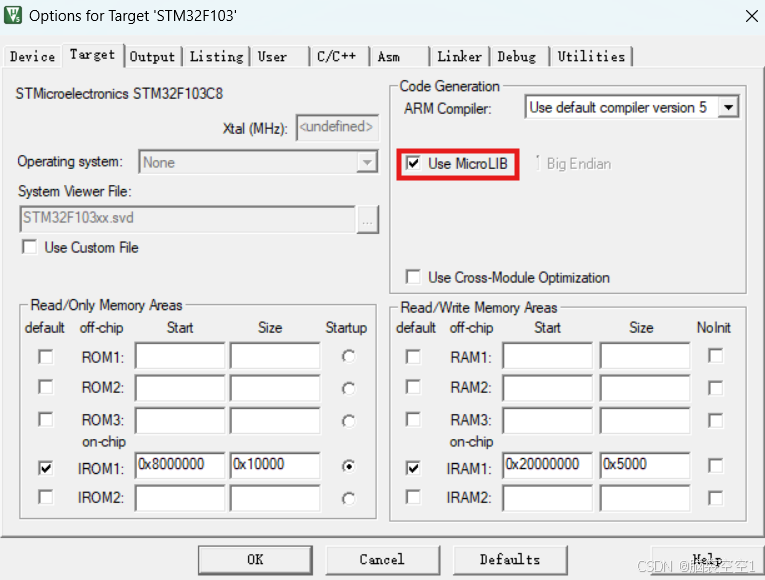Click the Xtal (MHz) input field
765x580 pixels.
(337, 127)
